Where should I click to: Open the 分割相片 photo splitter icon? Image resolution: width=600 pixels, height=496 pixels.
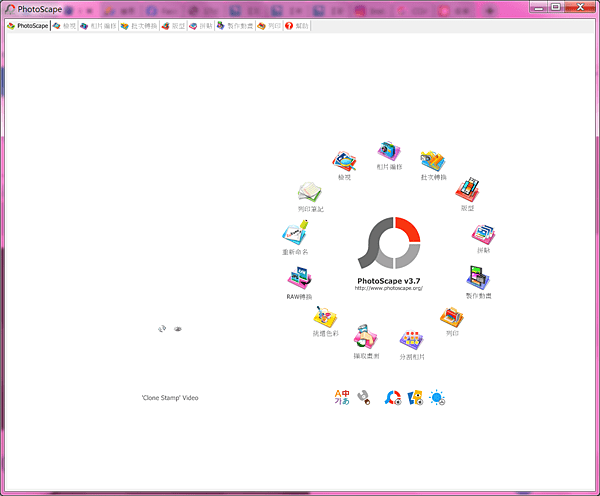pyautogui.click(x=411, y=340)
